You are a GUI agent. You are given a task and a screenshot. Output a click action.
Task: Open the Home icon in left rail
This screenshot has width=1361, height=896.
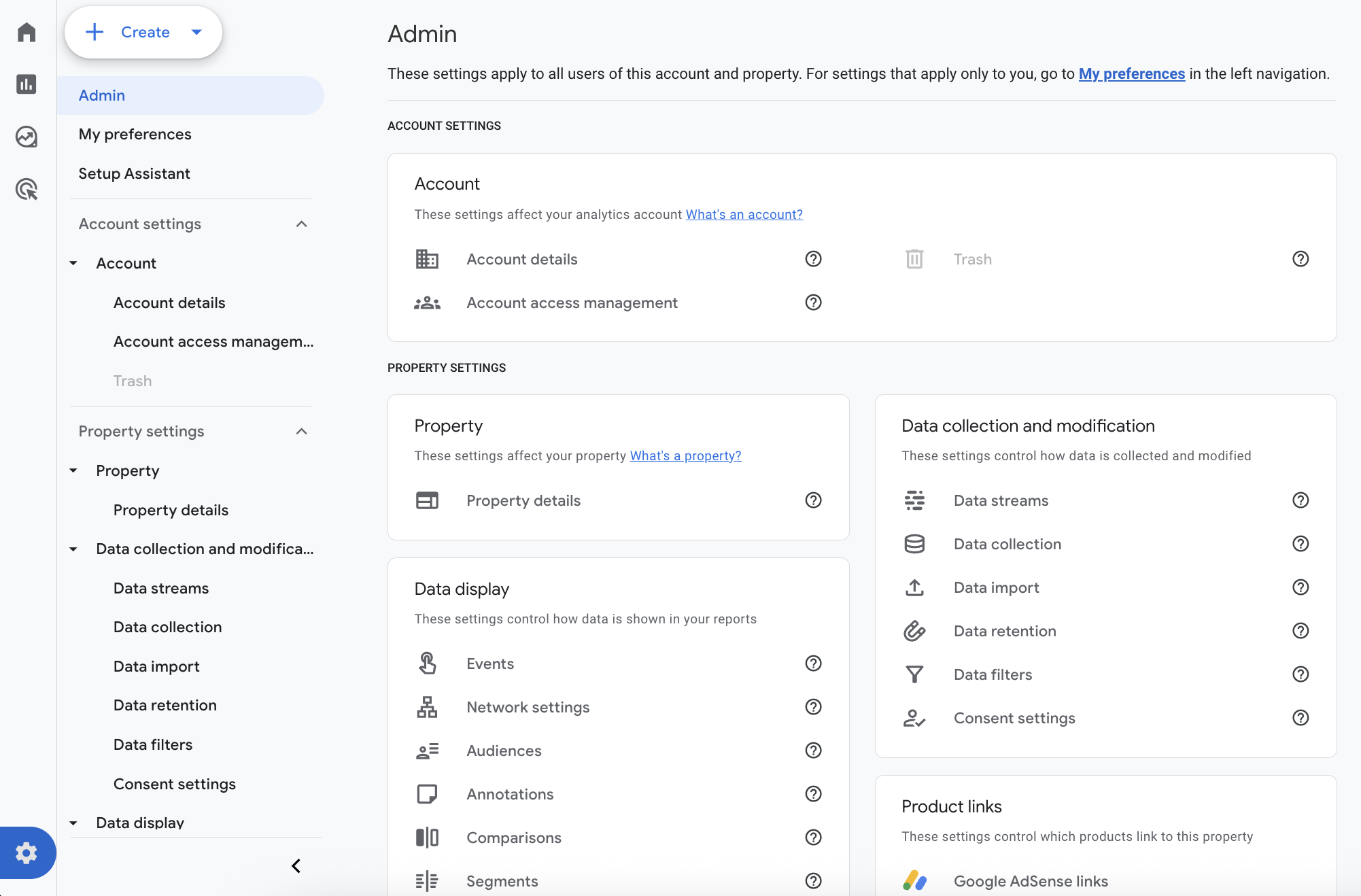pyautogui.click(x=27, y=32)
